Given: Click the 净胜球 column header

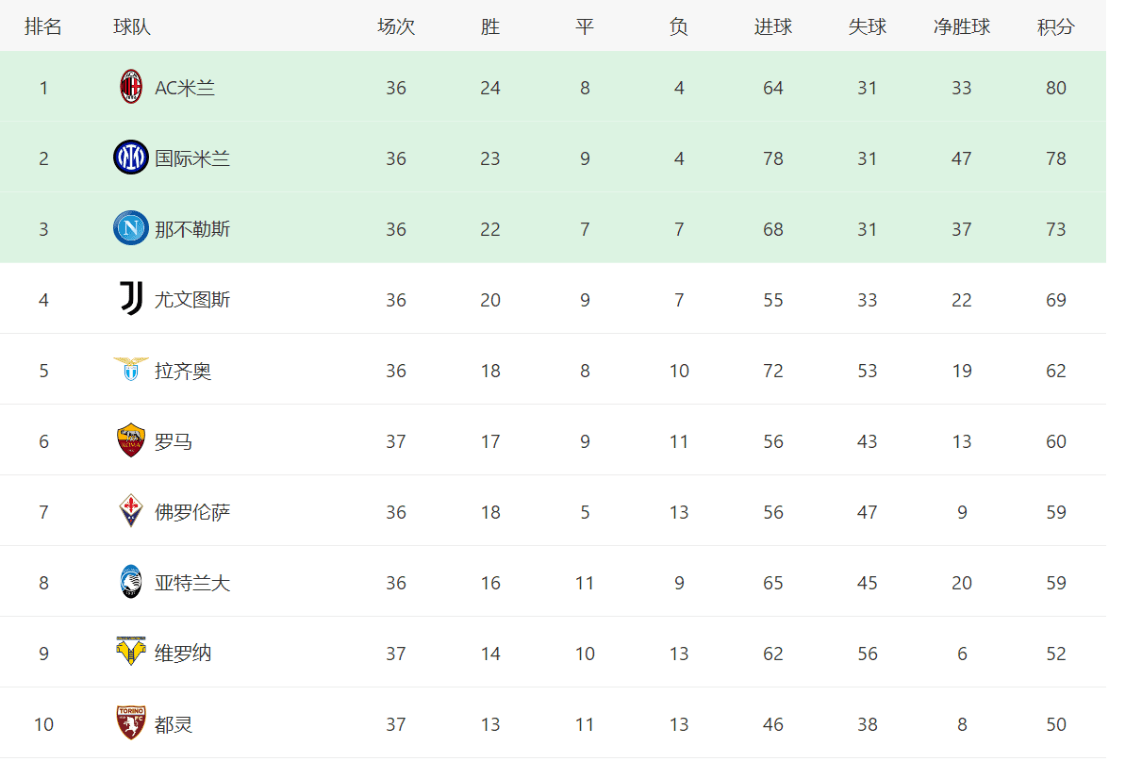Looking at the screenshot, I should point(961,27).
